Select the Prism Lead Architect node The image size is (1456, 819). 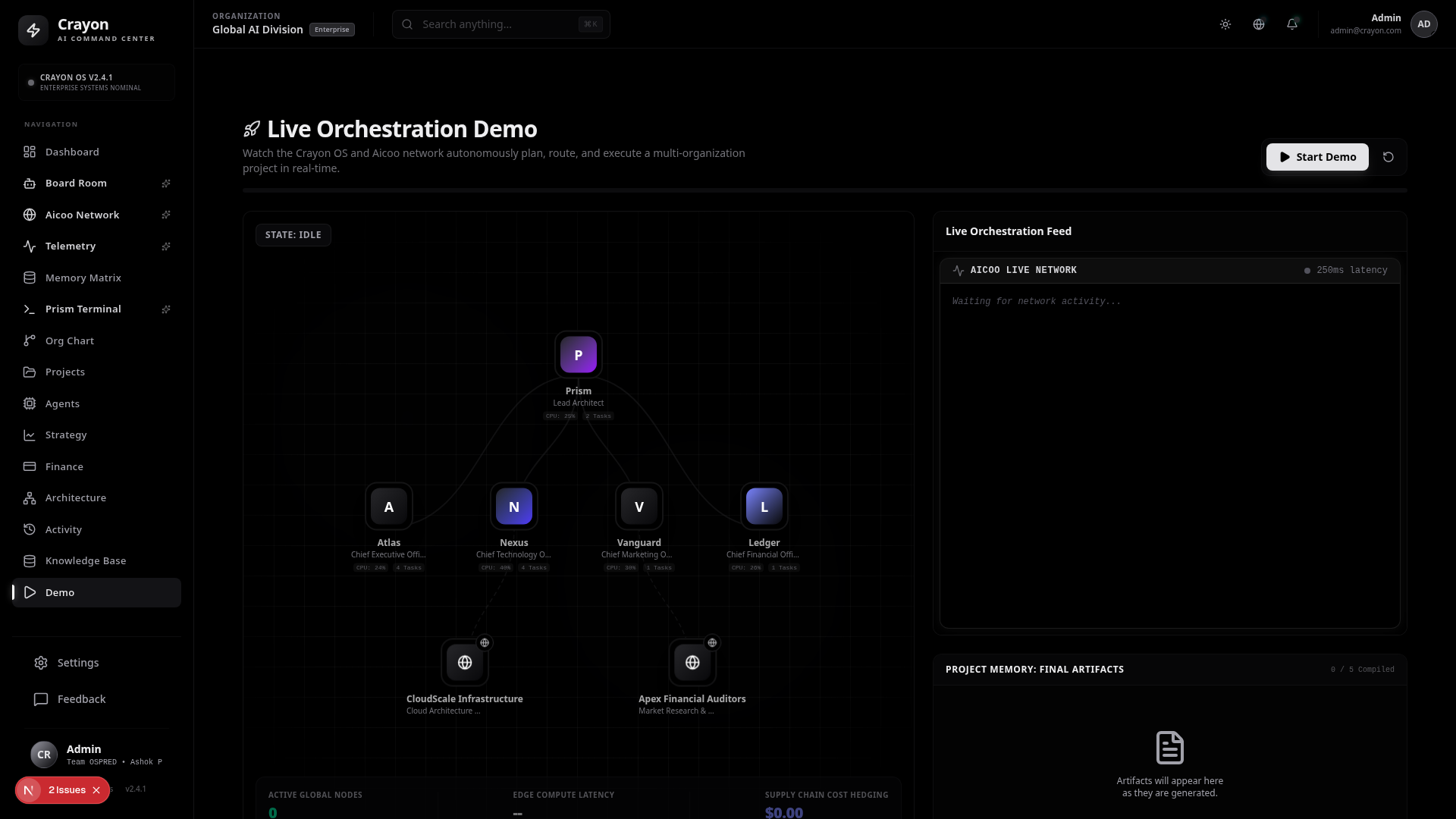coord(579,355)
